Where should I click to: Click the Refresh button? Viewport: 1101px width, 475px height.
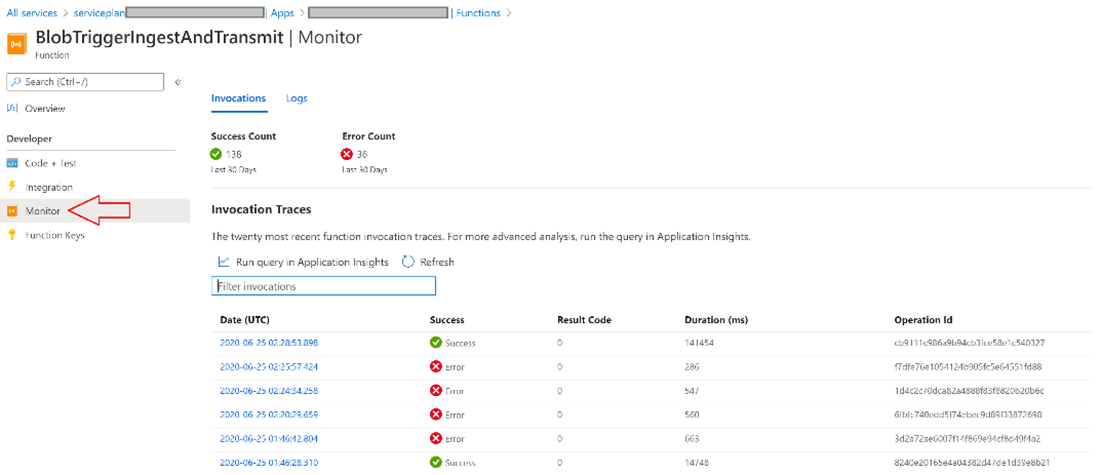[x=428, y=262]
